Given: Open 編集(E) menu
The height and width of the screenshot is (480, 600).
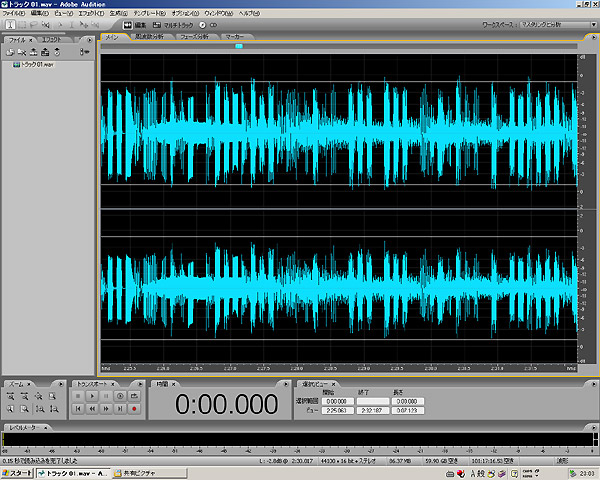Looking at the screenshot, I should 39,13.
